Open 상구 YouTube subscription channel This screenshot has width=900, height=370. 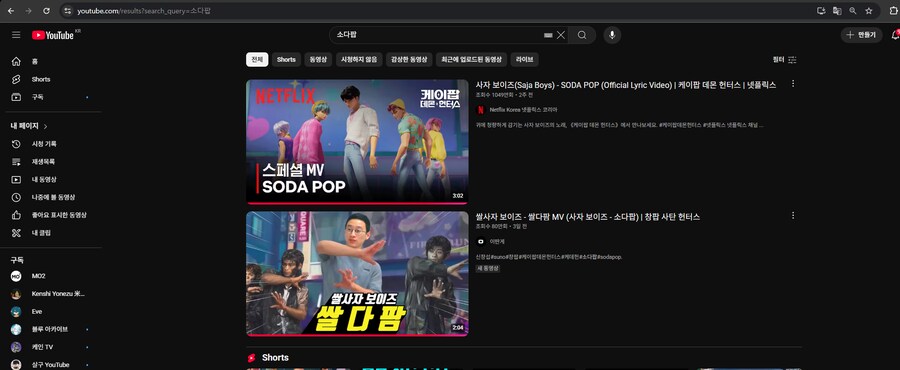tap(51, 365)
